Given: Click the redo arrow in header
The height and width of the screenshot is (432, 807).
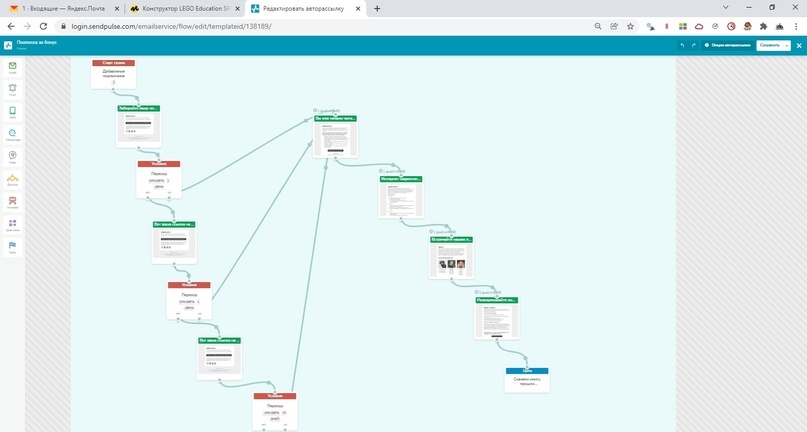Looking at the screenshot, I should coord(694,45).
